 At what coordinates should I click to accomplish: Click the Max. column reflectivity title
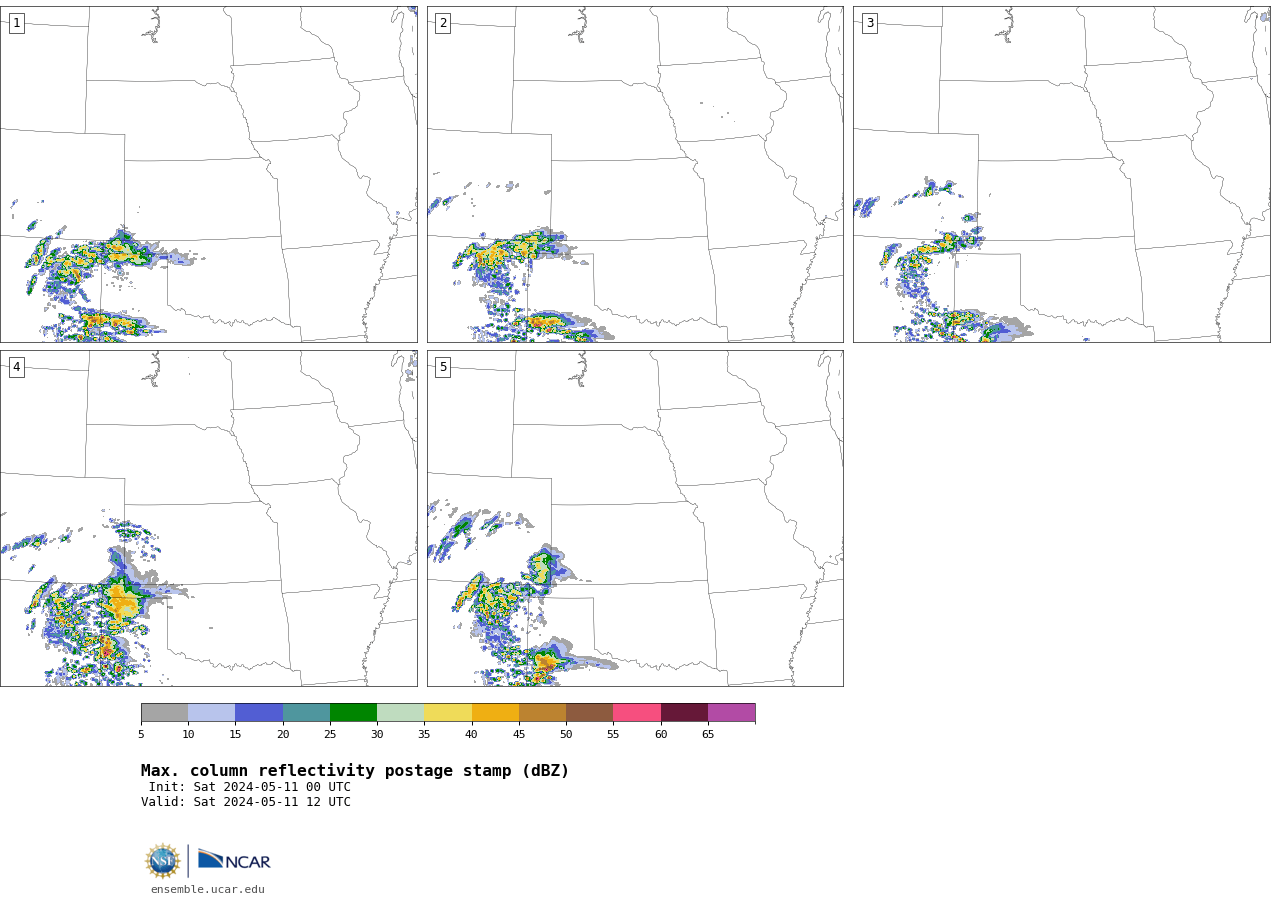355,771
